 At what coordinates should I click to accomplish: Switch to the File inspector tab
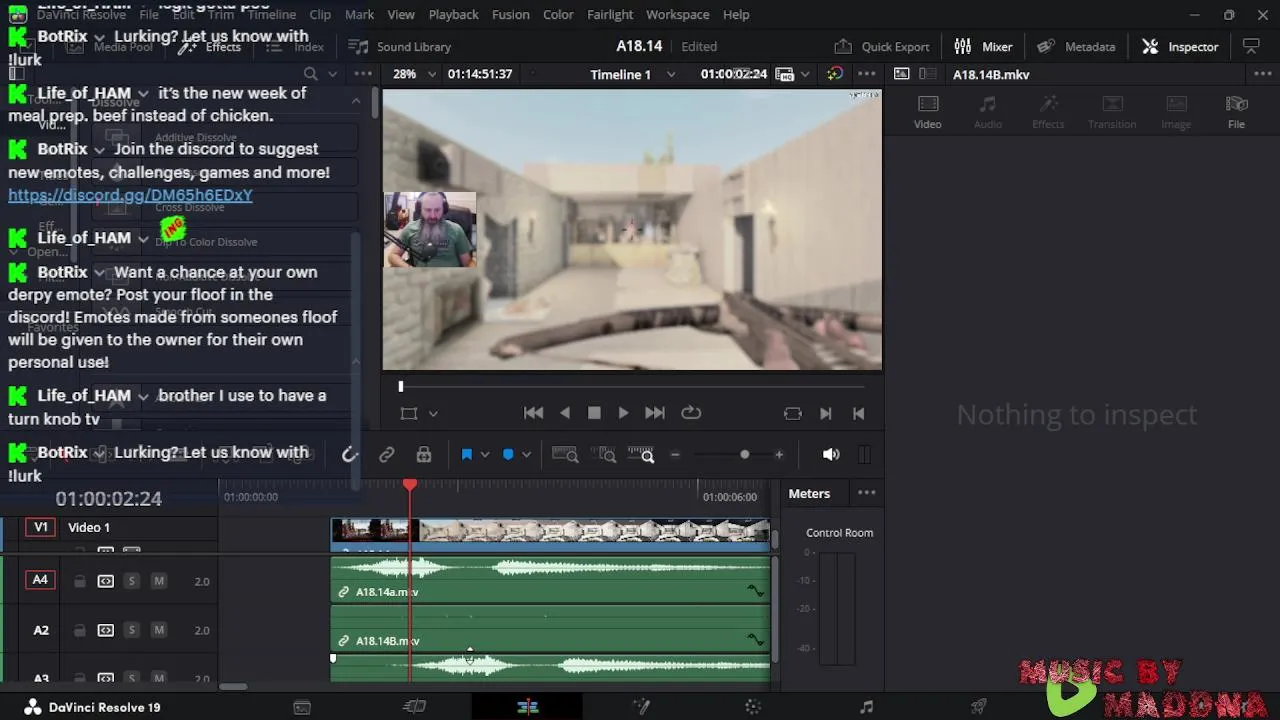pyautogui.click(x=1237, y=112)
